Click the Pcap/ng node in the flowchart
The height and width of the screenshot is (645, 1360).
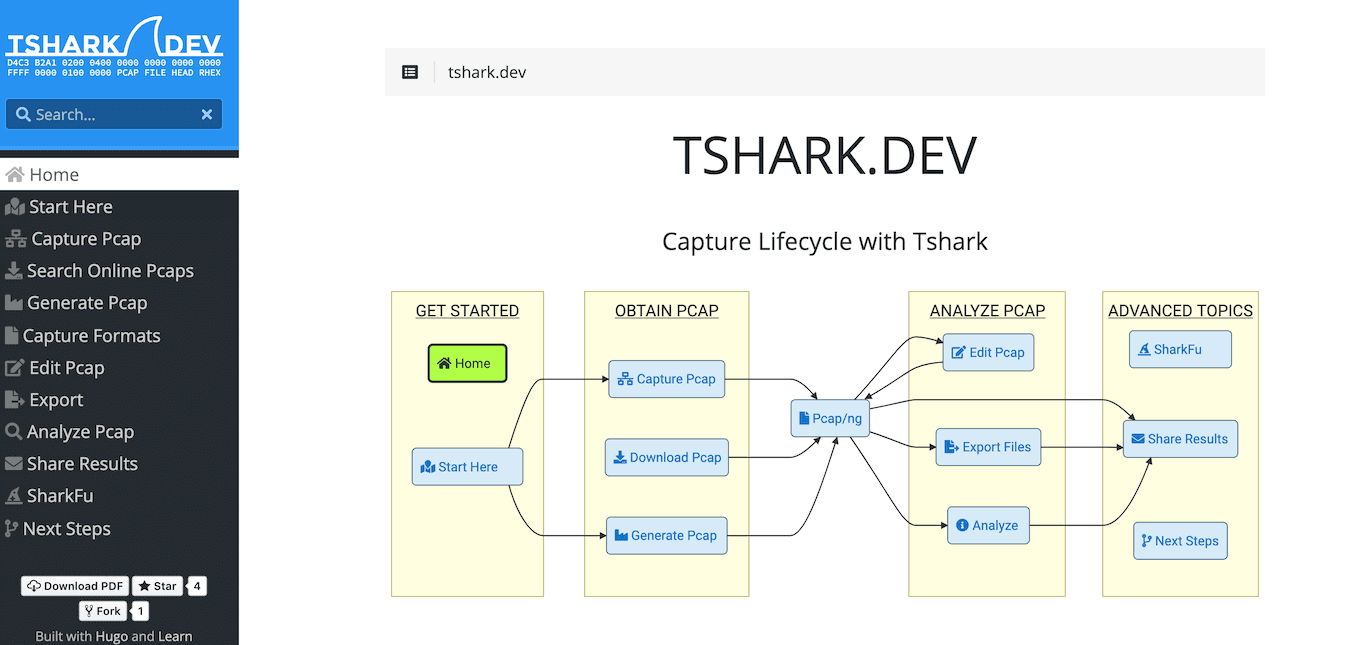[829, 418]
